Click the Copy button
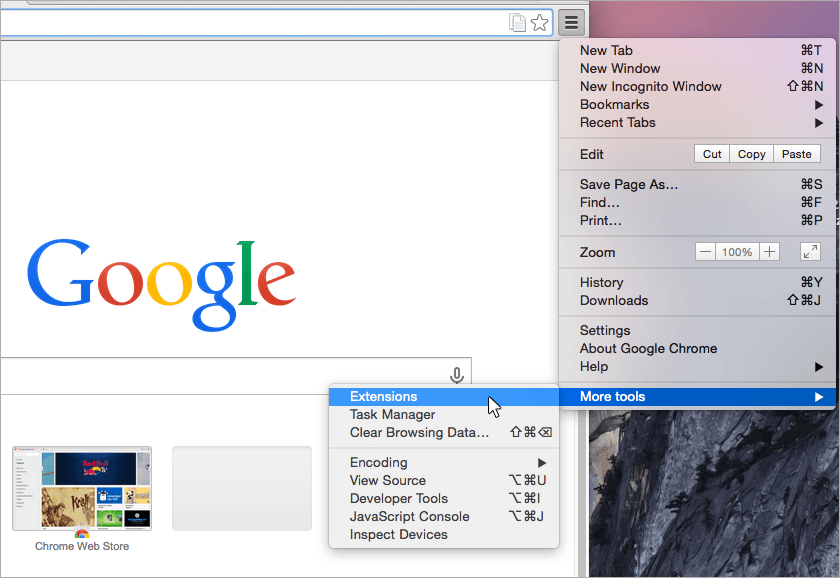The height and width of the screenshot is (578, 840). pyautogui.click(x=752, y=154)
